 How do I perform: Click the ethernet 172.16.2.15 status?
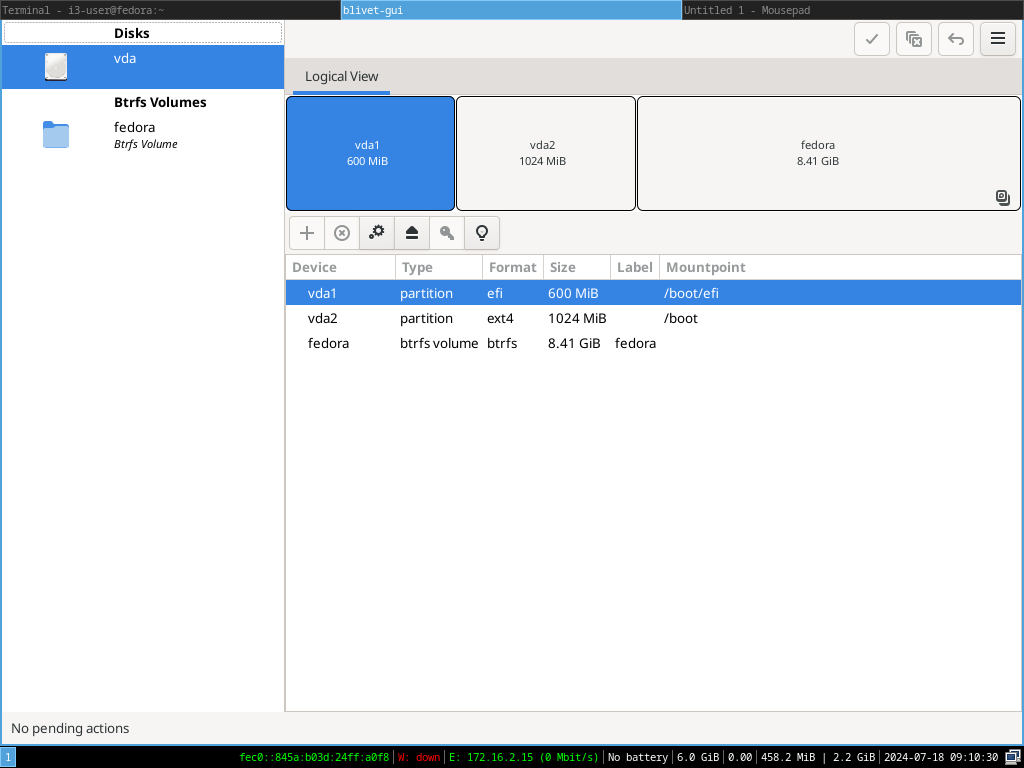coord(524,758)
